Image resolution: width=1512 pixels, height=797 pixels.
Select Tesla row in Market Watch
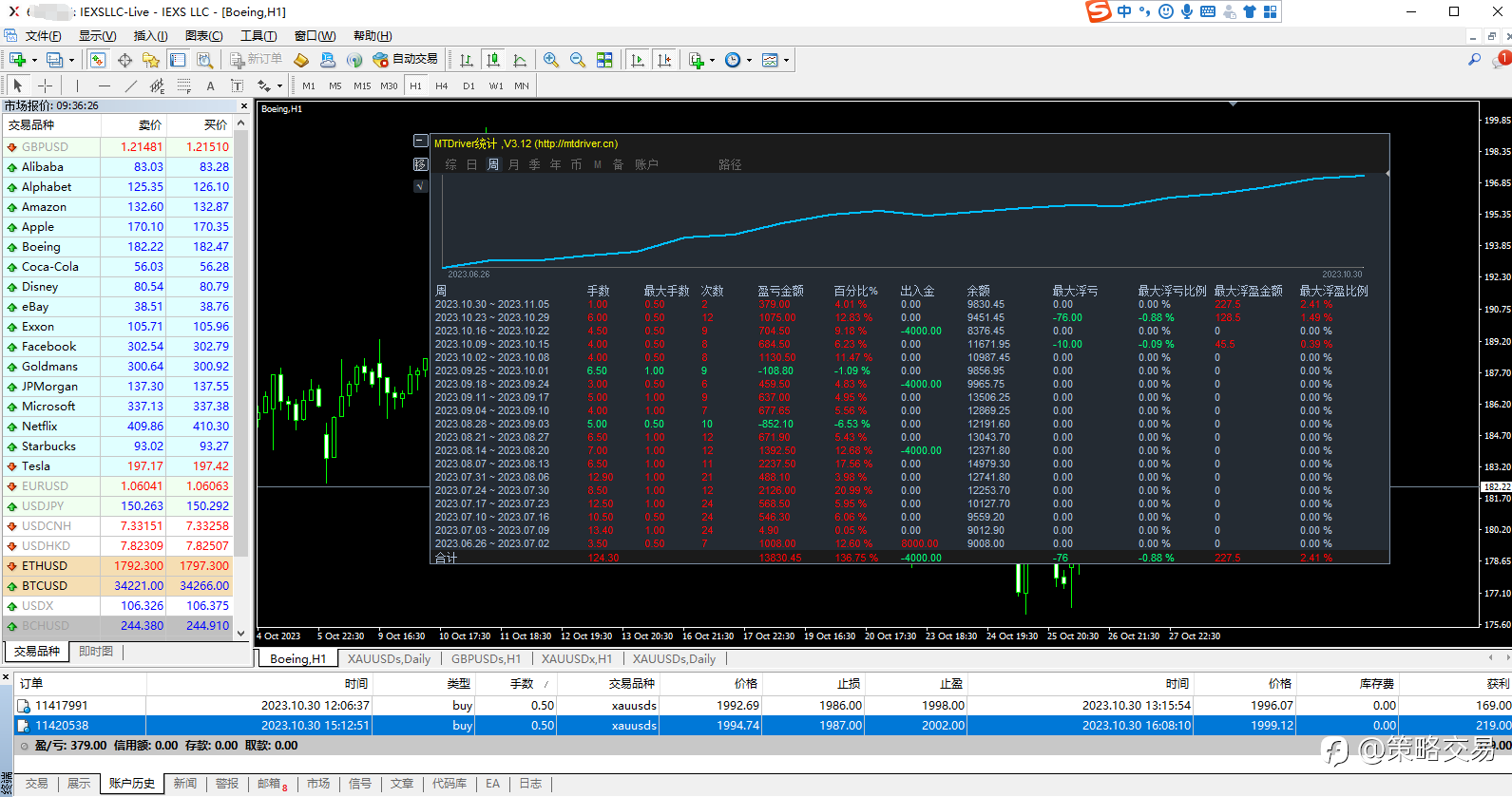(117, 466)
